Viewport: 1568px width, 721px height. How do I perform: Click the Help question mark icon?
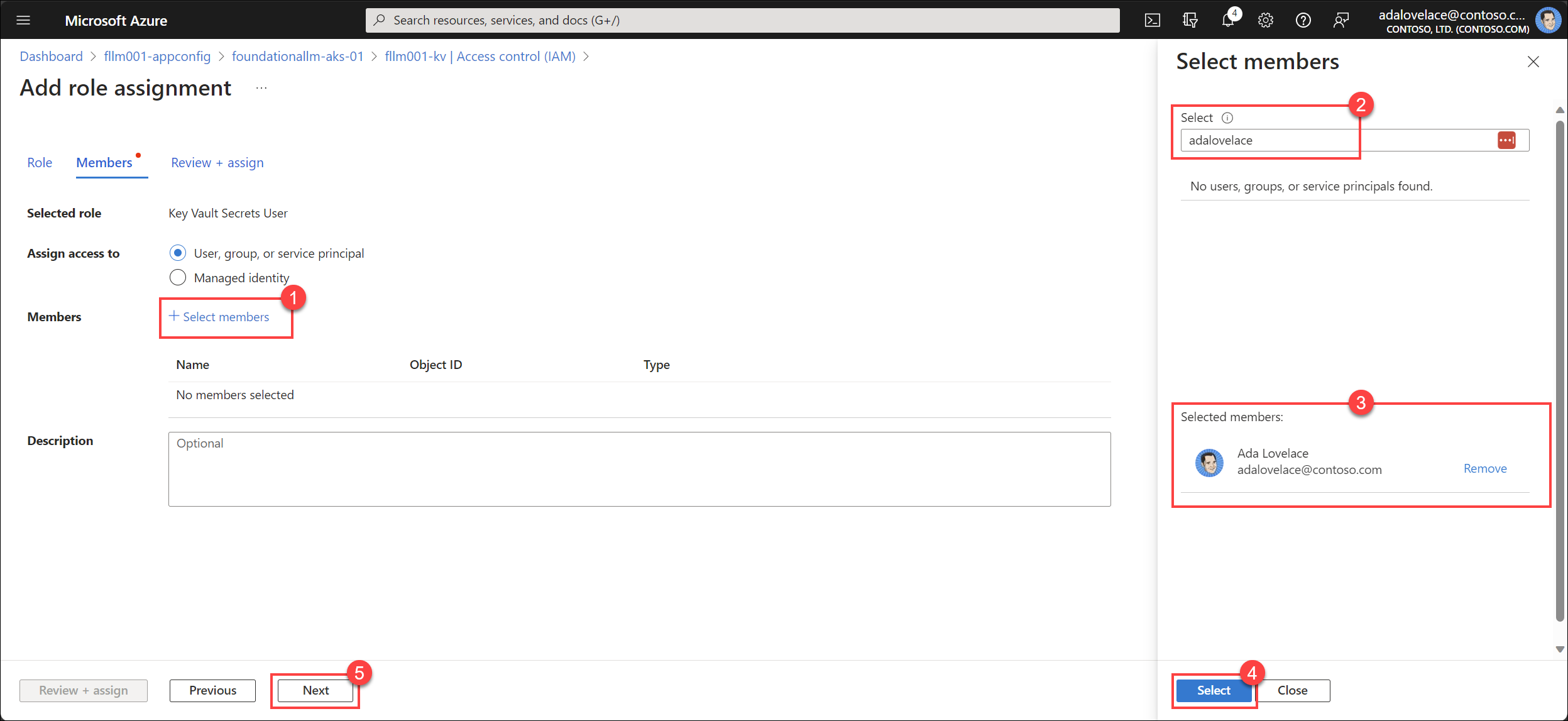click(1303, 19)
